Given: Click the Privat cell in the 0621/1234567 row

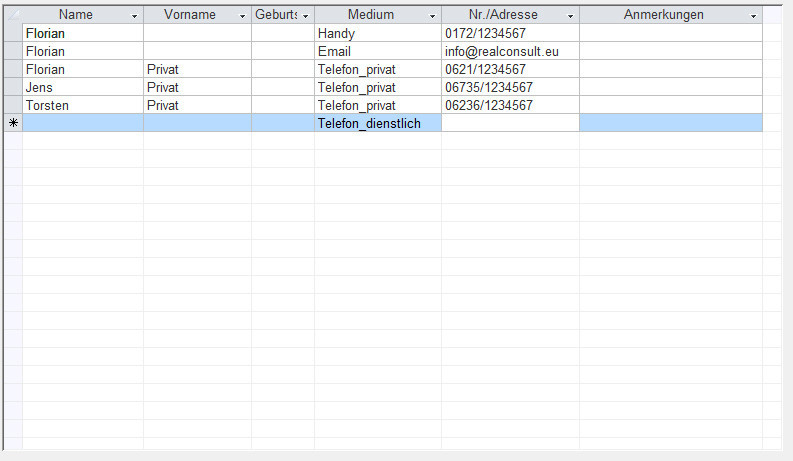Looking at the screenshot, I should 198,69.
